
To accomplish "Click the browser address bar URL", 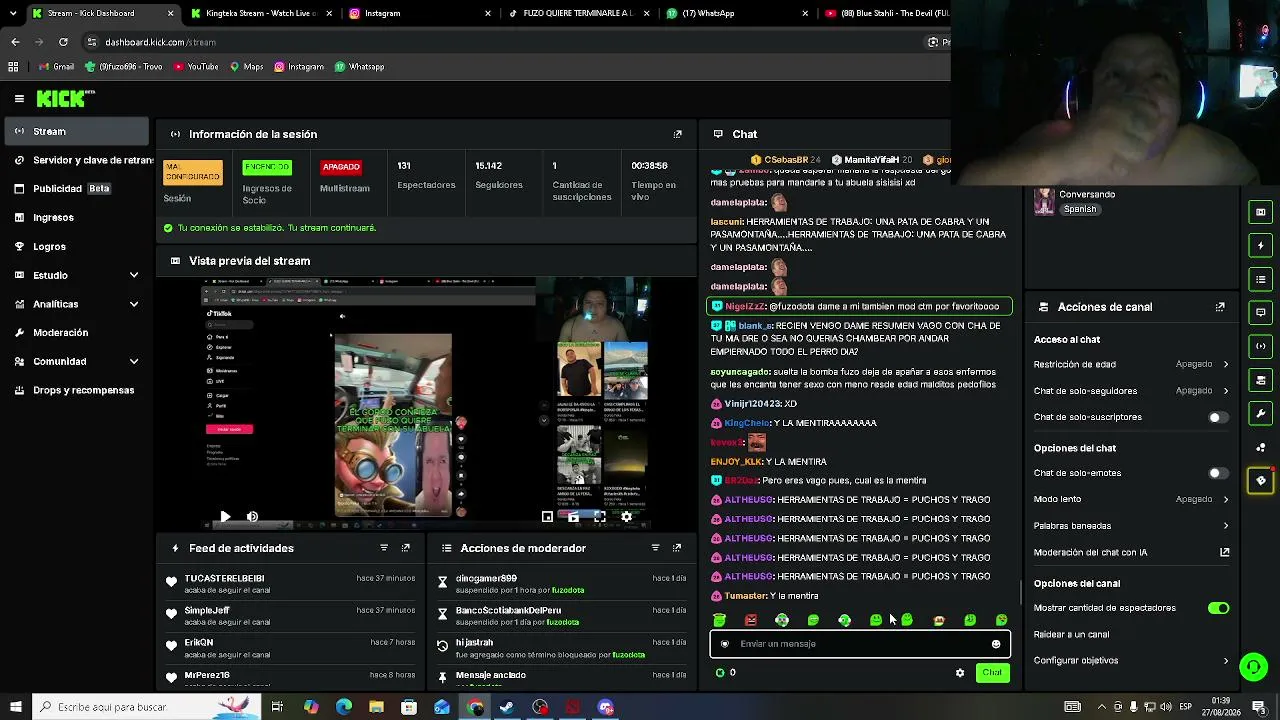I will 160,42.
